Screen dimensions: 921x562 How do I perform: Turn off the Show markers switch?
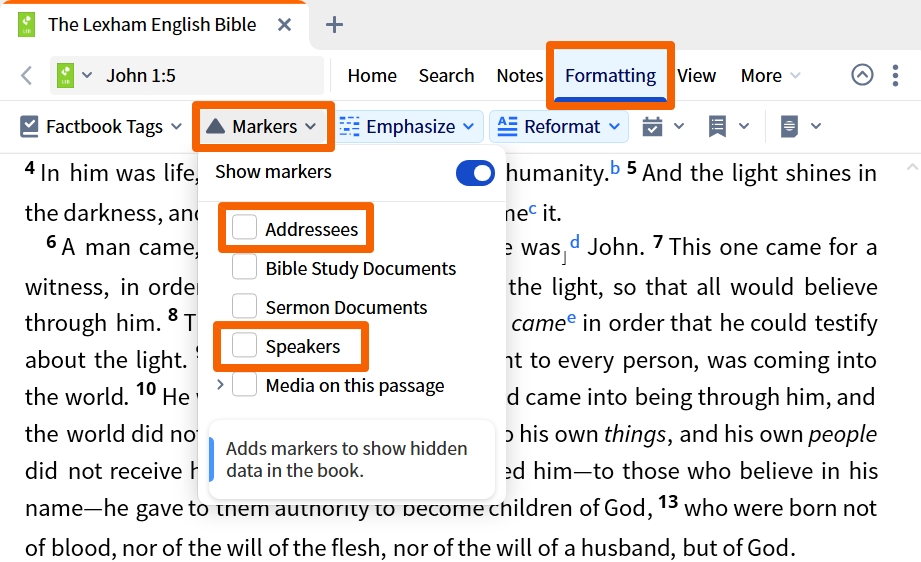click(475, 173)
